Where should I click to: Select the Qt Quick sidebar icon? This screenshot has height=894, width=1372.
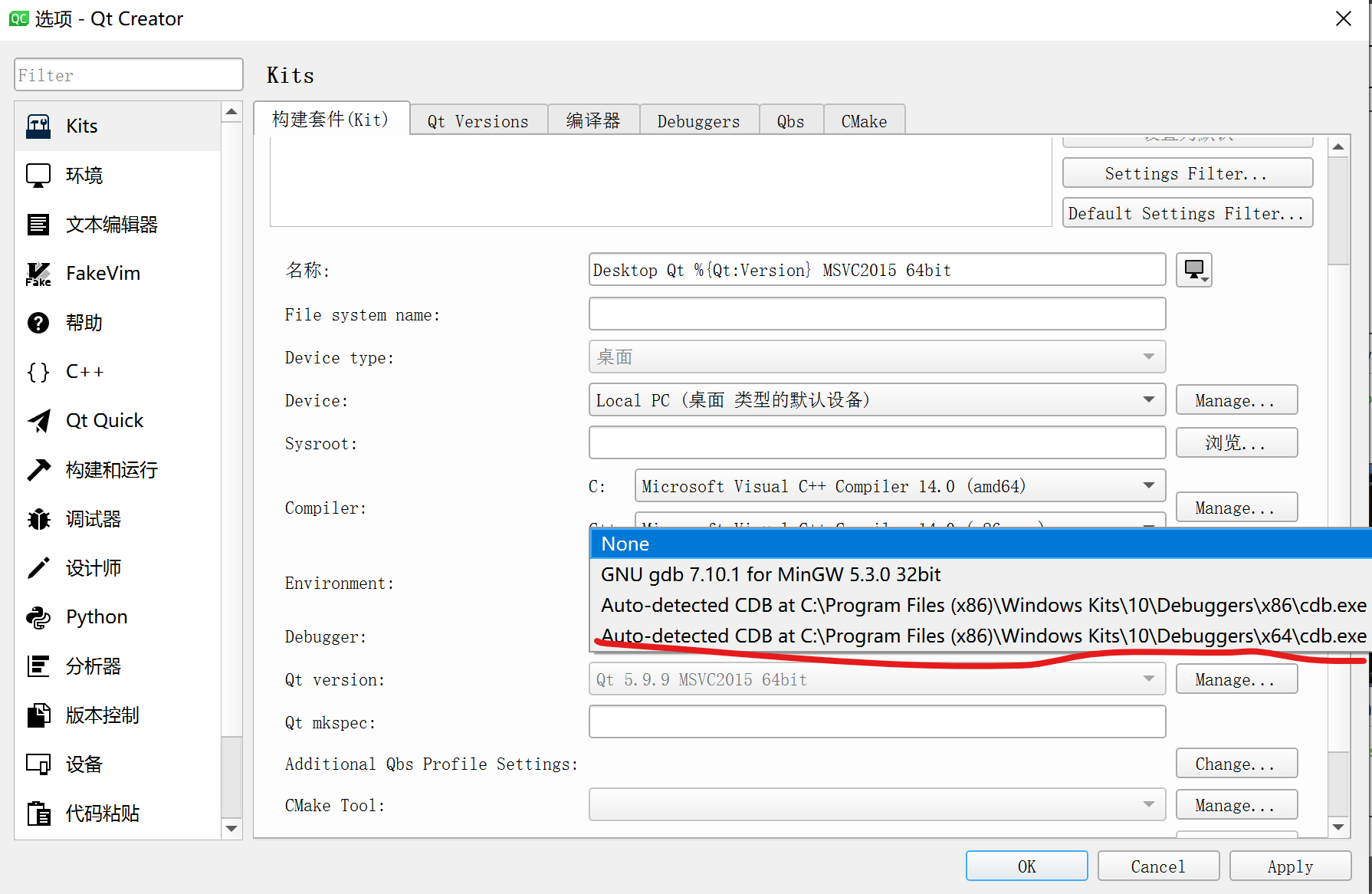pos(104,420)
